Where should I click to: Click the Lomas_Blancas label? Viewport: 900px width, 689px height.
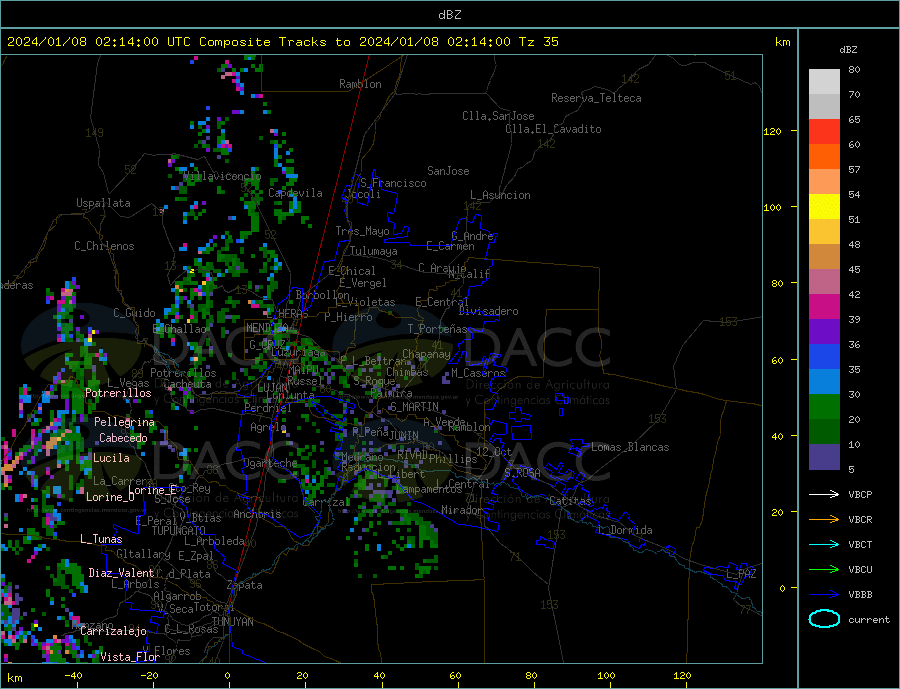(x=630, y=447)
